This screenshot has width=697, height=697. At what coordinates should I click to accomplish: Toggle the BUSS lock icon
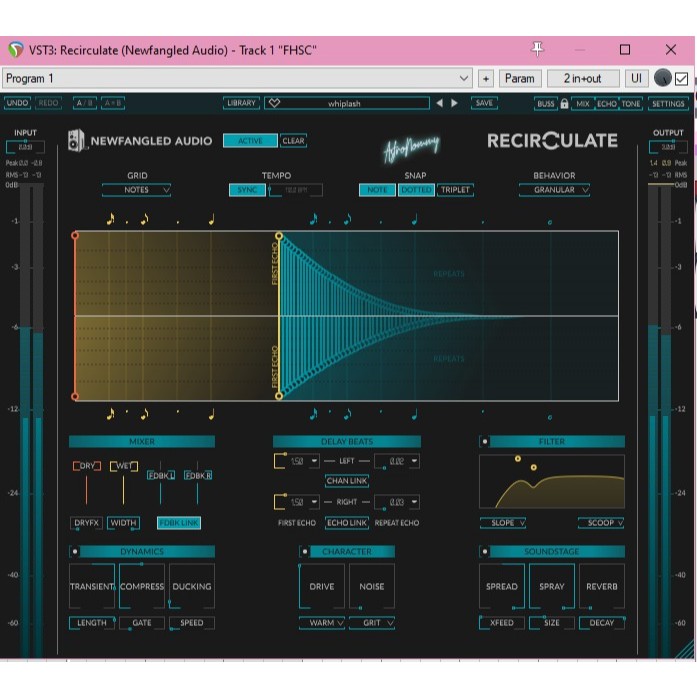[564, 104]
